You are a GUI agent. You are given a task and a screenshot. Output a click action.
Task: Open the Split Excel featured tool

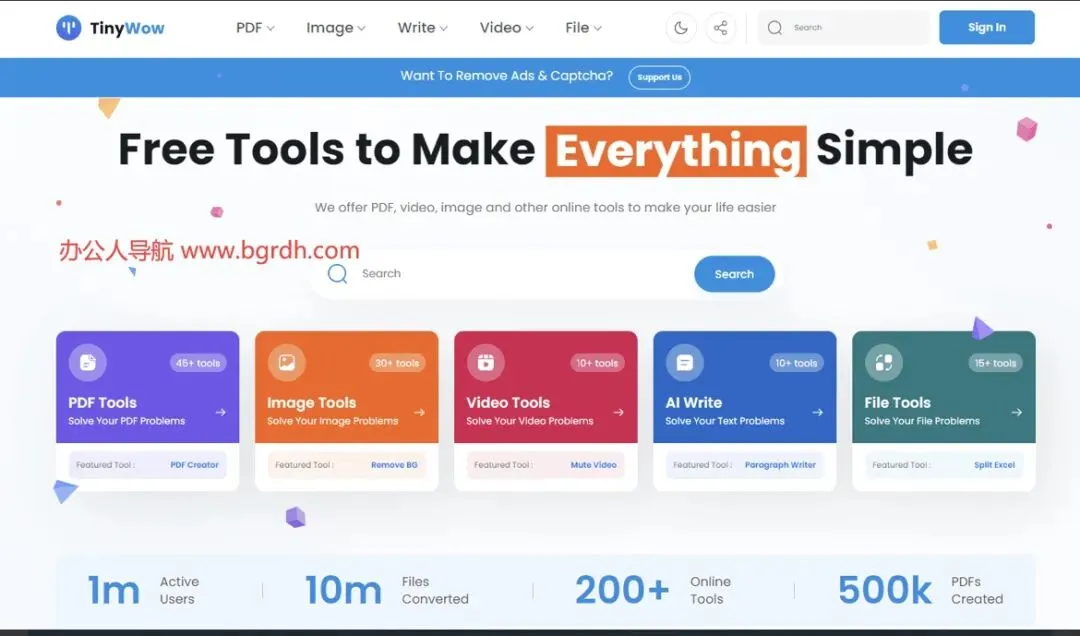pos(994,465)
